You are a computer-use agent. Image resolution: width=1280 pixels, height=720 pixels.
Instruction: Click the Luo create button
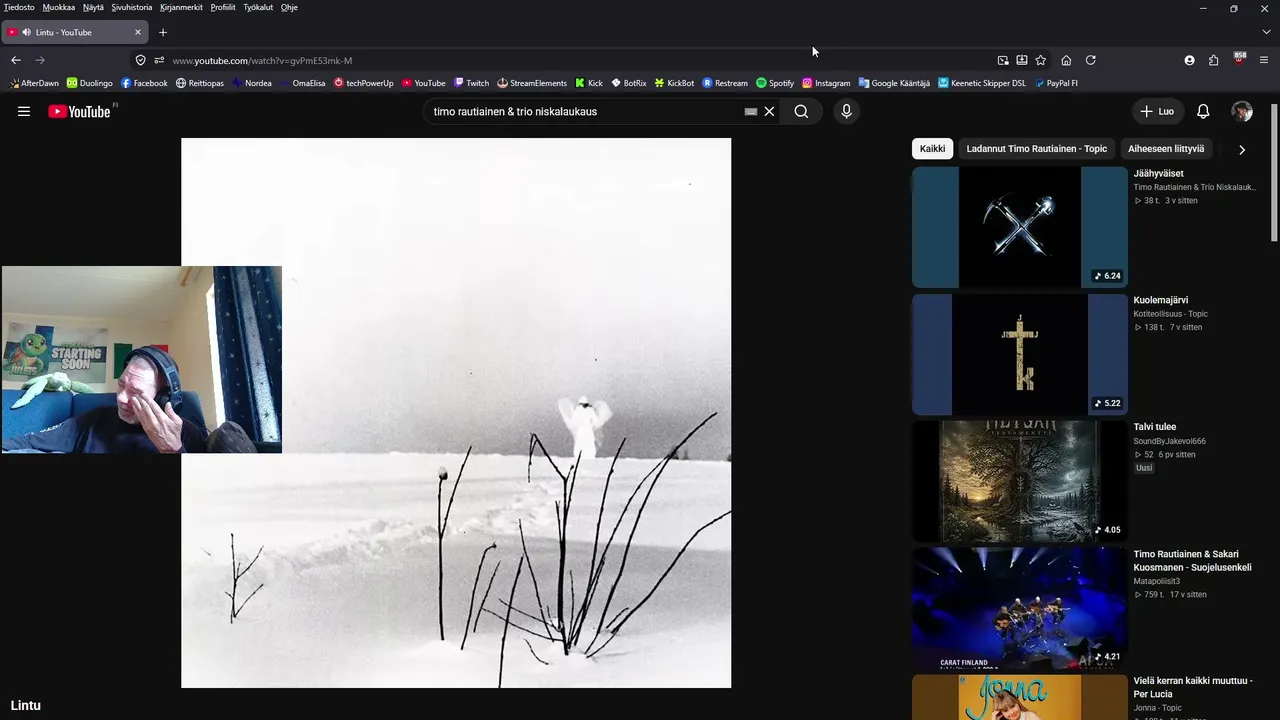[x=1157, y=111]
